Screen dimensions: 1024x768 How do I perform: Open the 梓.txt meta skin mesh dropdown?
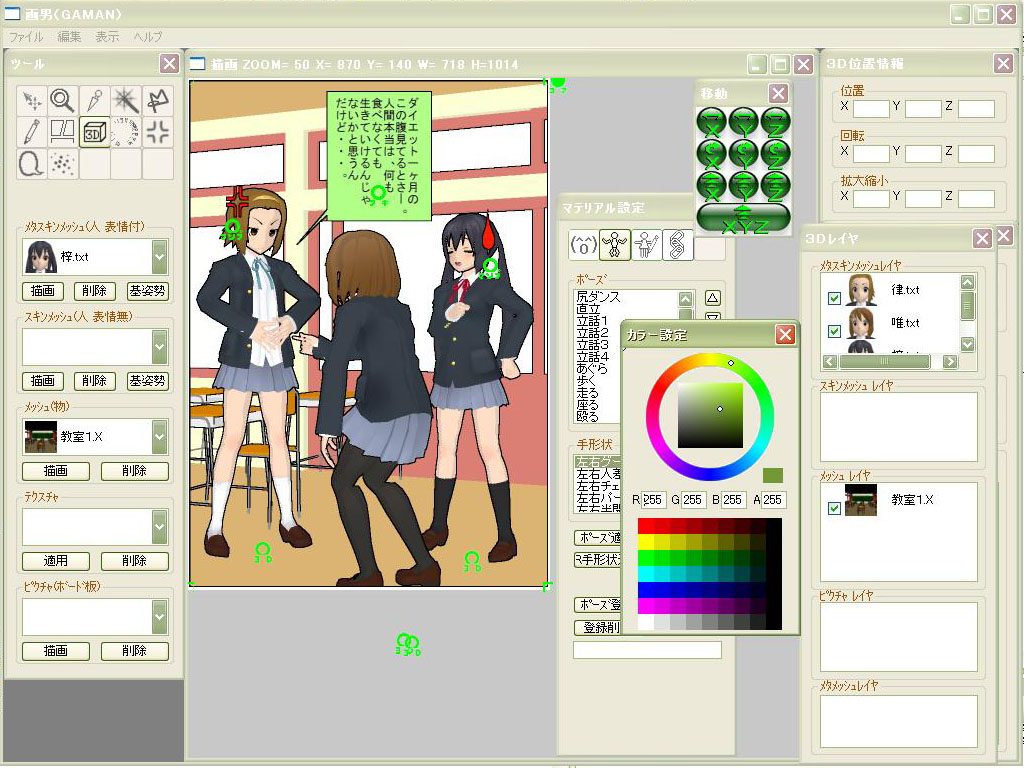coord(160,257)
